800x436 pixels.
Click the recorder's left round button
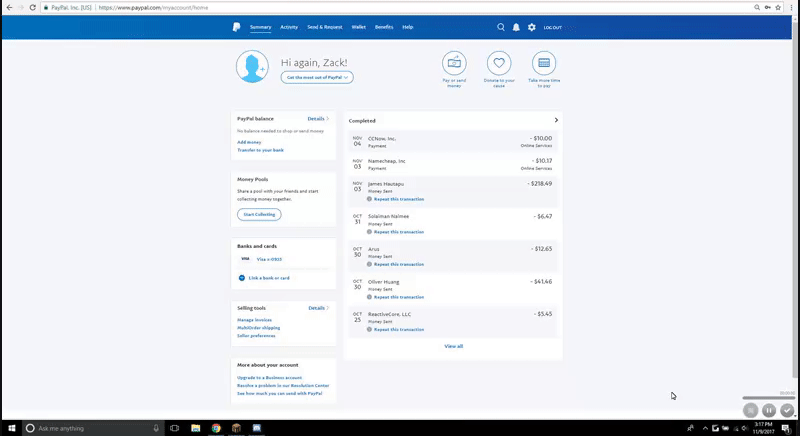pyautogui.click(x=750, y=410)
